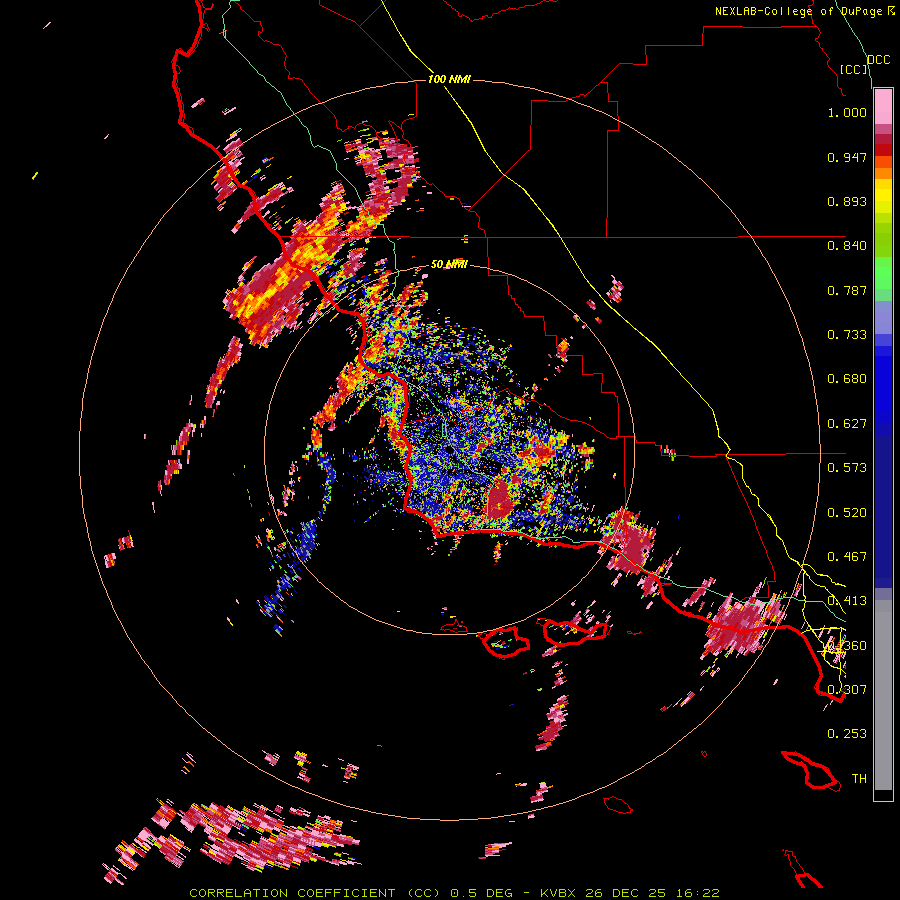The image size is (900, 900).
Task: Click the 0.467 legend value
Action: [847, 557]
